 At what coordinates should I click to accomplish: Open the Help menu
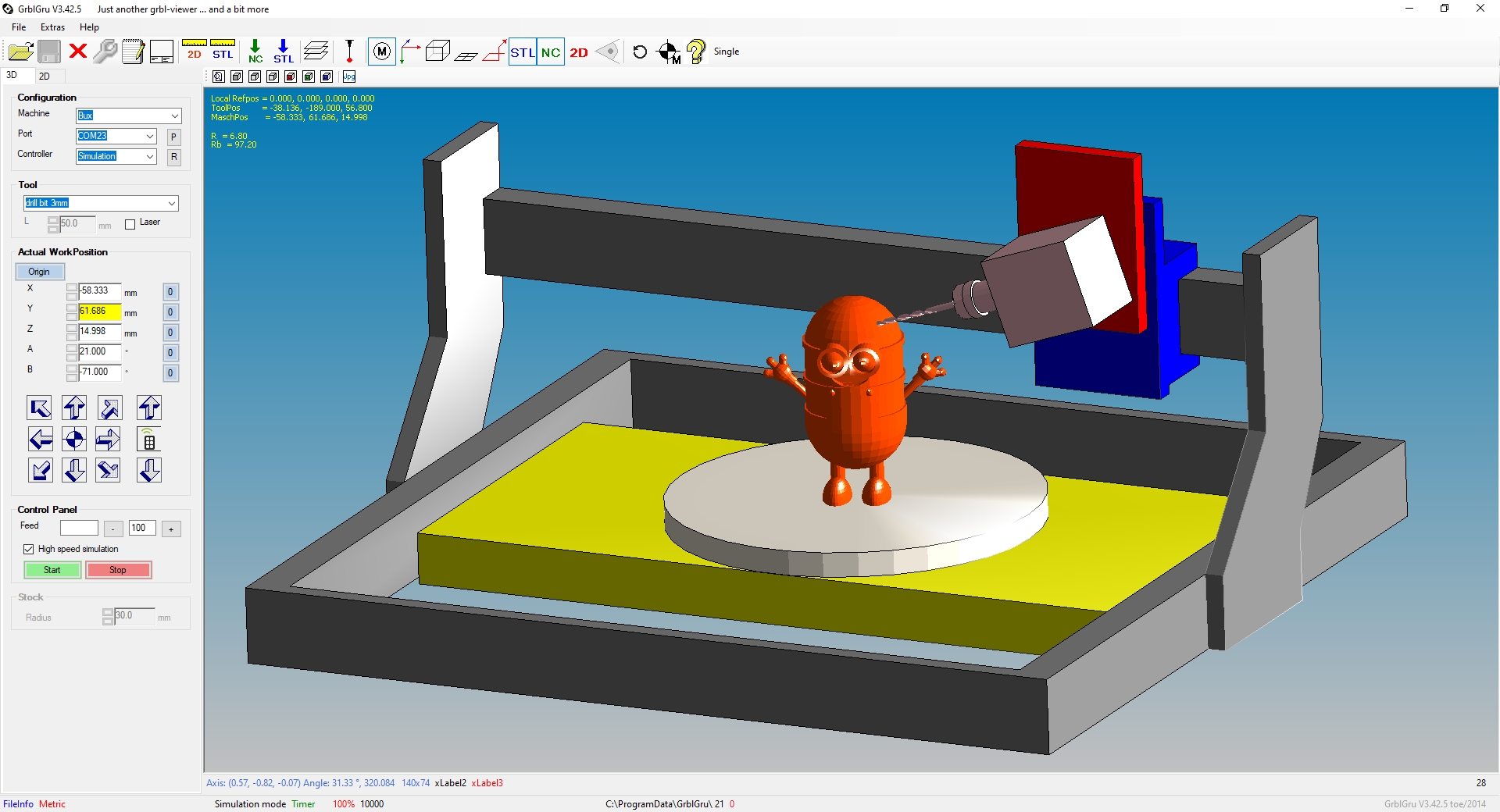(89, 27)
